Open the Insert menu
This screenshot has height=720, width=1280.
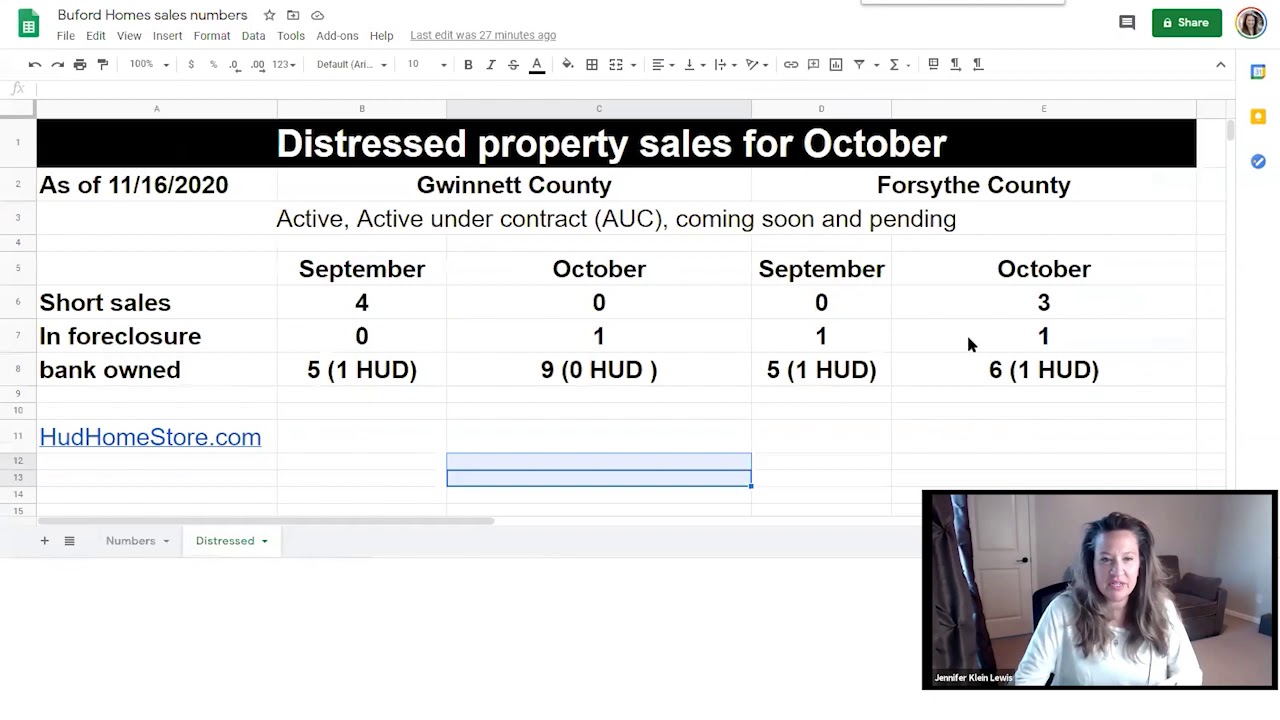167,35
